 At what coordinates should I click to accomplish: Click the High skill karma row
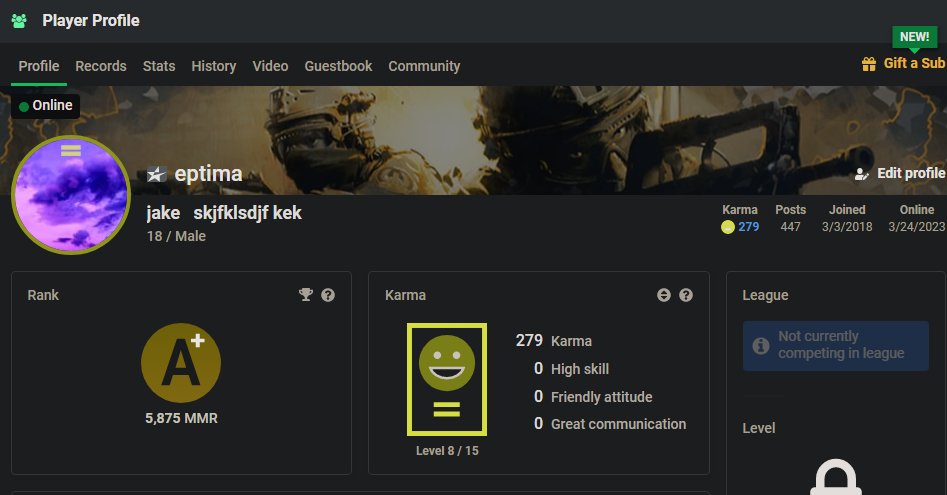coord(571,369)
